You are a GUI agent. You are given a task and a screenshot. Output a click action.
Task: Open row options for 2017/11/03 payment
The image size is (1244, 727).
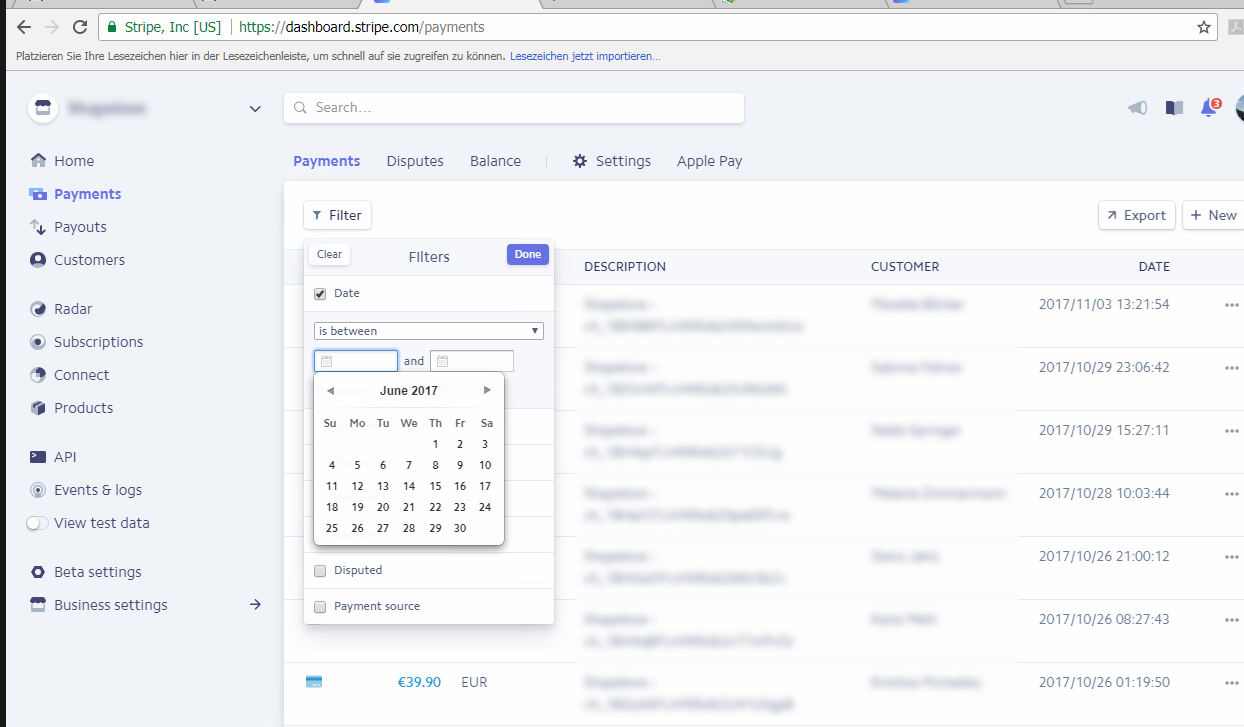coord(1231,305)
